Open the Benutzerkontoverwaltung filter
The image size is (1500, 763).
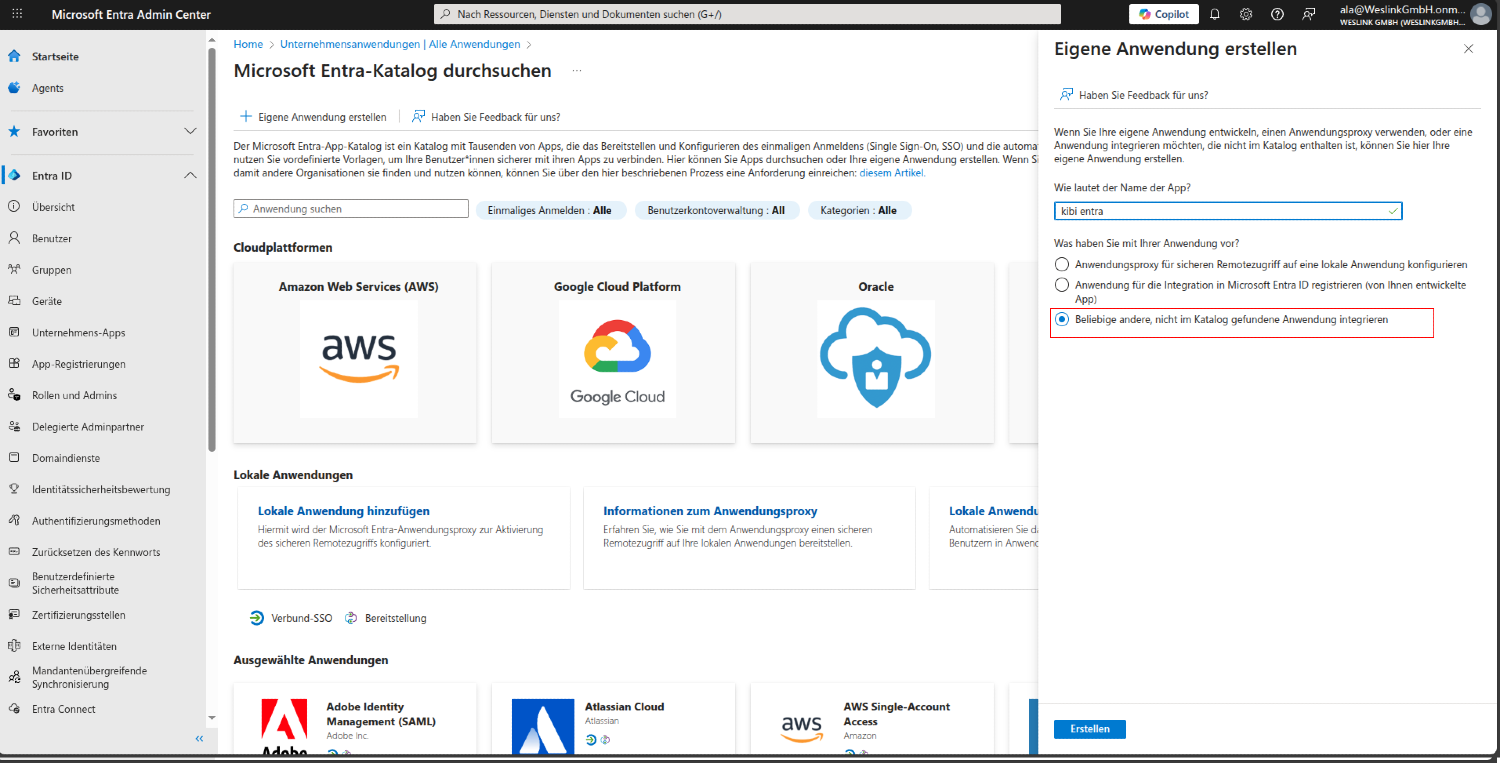717,210
